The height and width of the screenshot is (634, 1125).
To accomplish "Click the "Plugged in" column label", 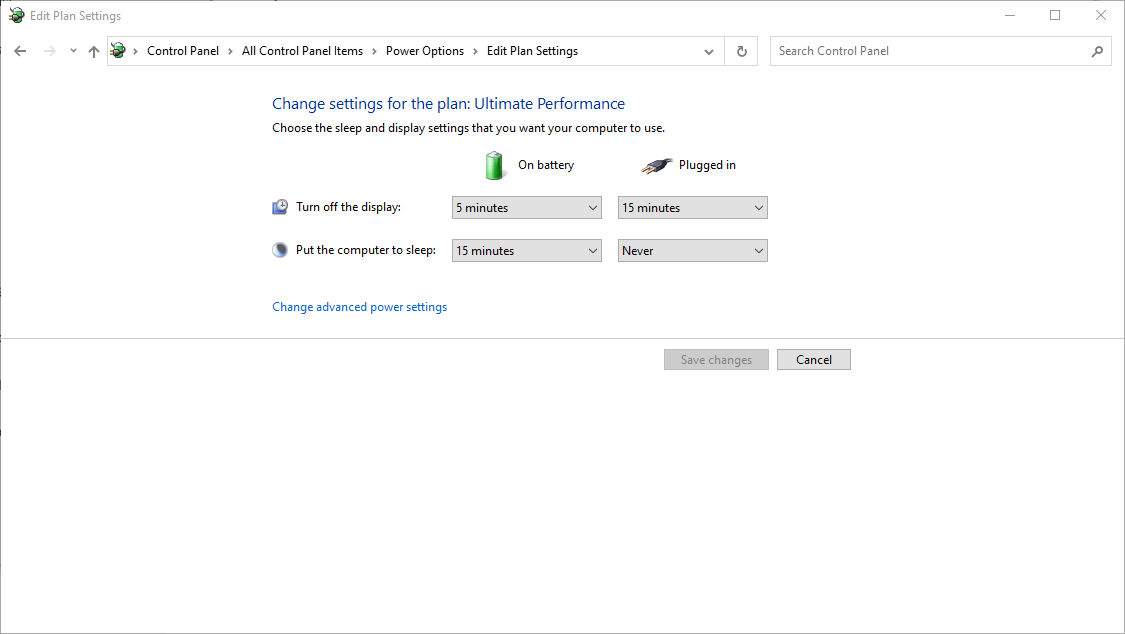I will tap(707, 165).
